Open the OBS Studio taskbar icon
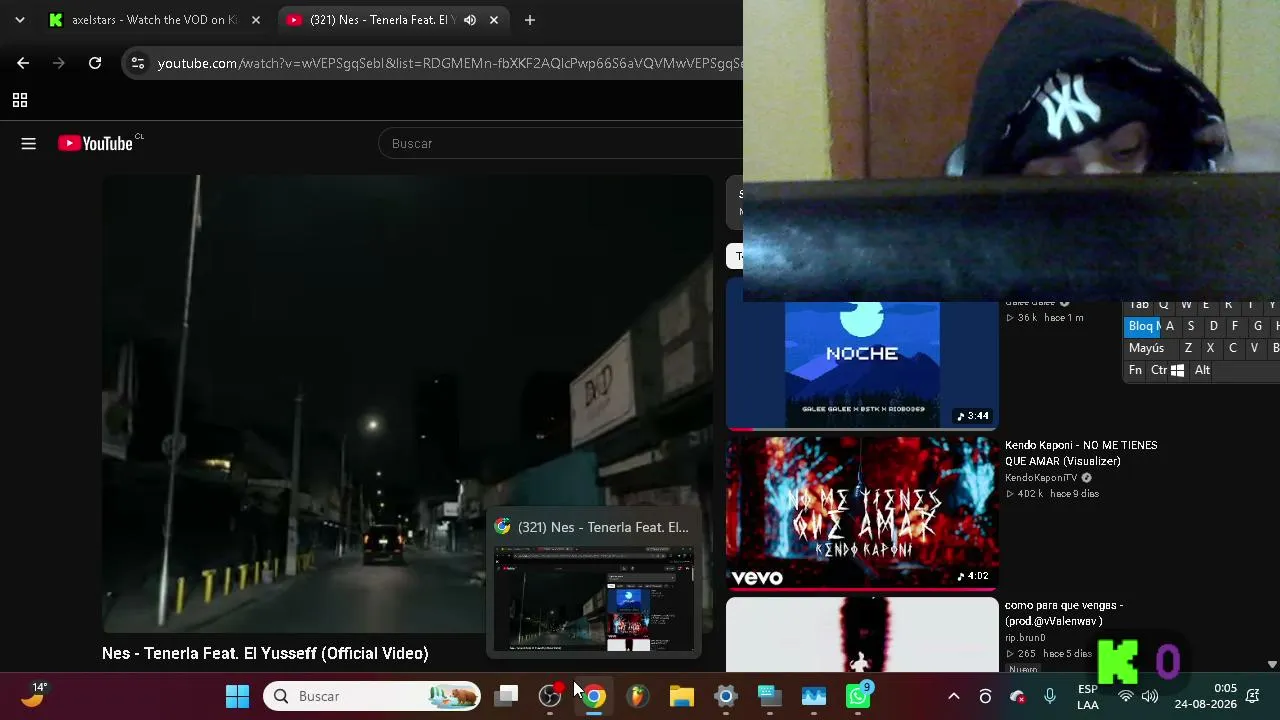This screenshot has height=720, width=1280. [x=550, y=696]
